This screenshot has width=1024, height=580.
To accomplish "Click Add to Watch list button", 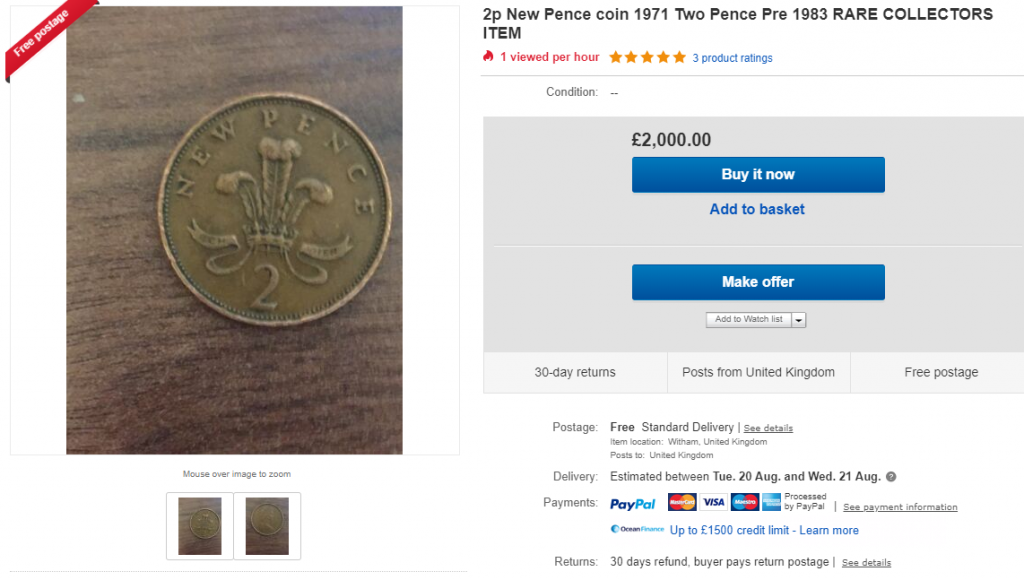I will [x=748, y=319].
